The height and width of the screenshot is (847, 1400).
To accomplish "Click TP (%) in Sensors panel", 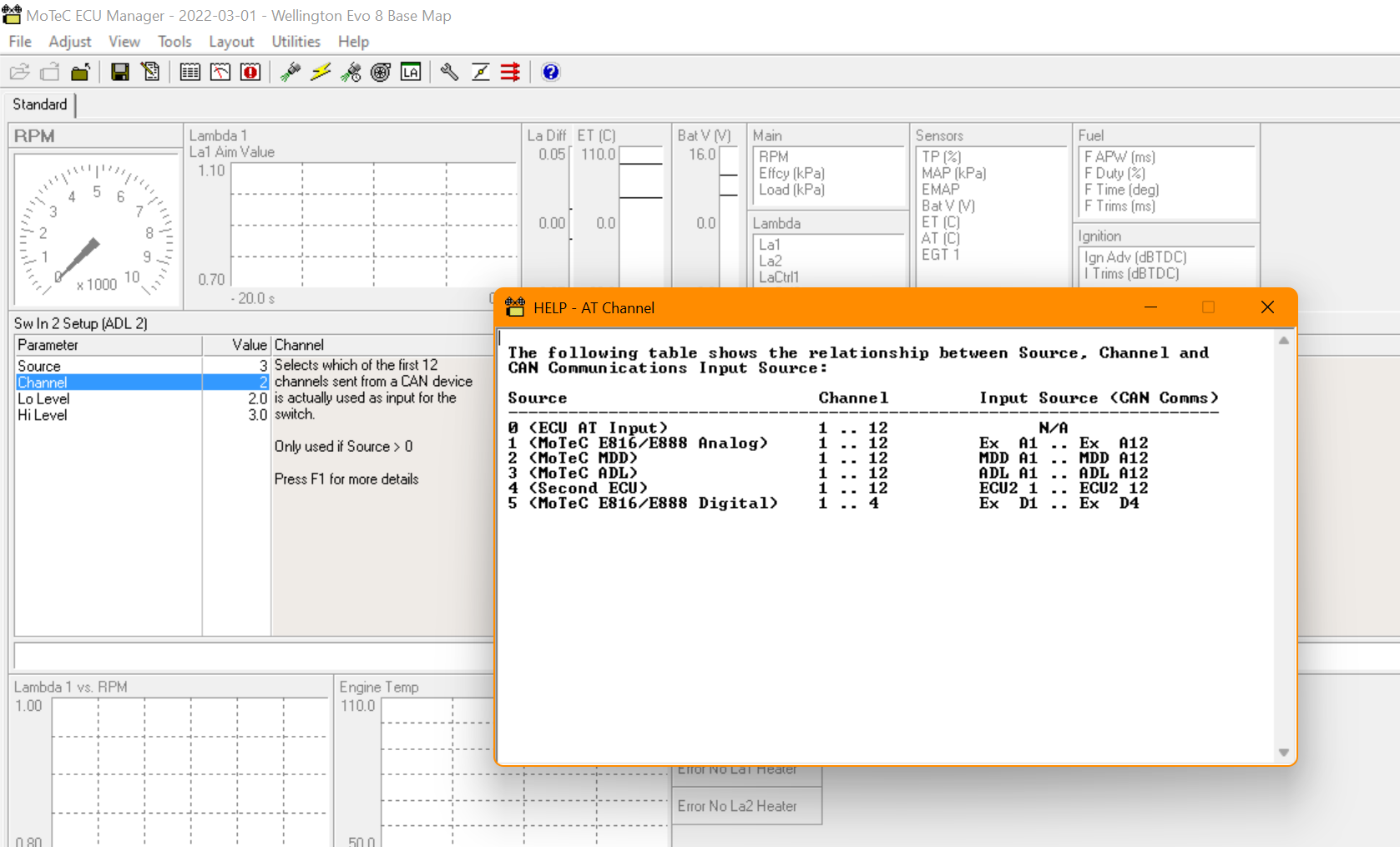I will click(941, 156).
